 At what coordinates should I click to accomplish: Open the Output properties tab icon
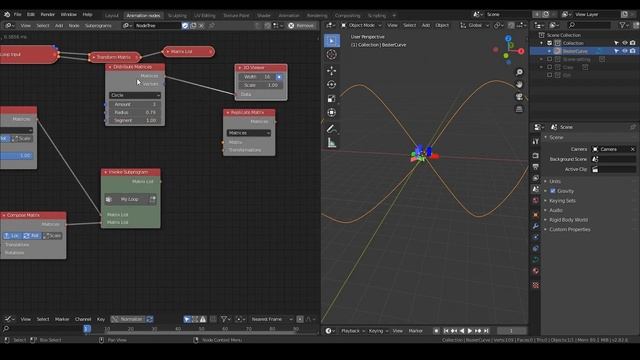(536, 167)
